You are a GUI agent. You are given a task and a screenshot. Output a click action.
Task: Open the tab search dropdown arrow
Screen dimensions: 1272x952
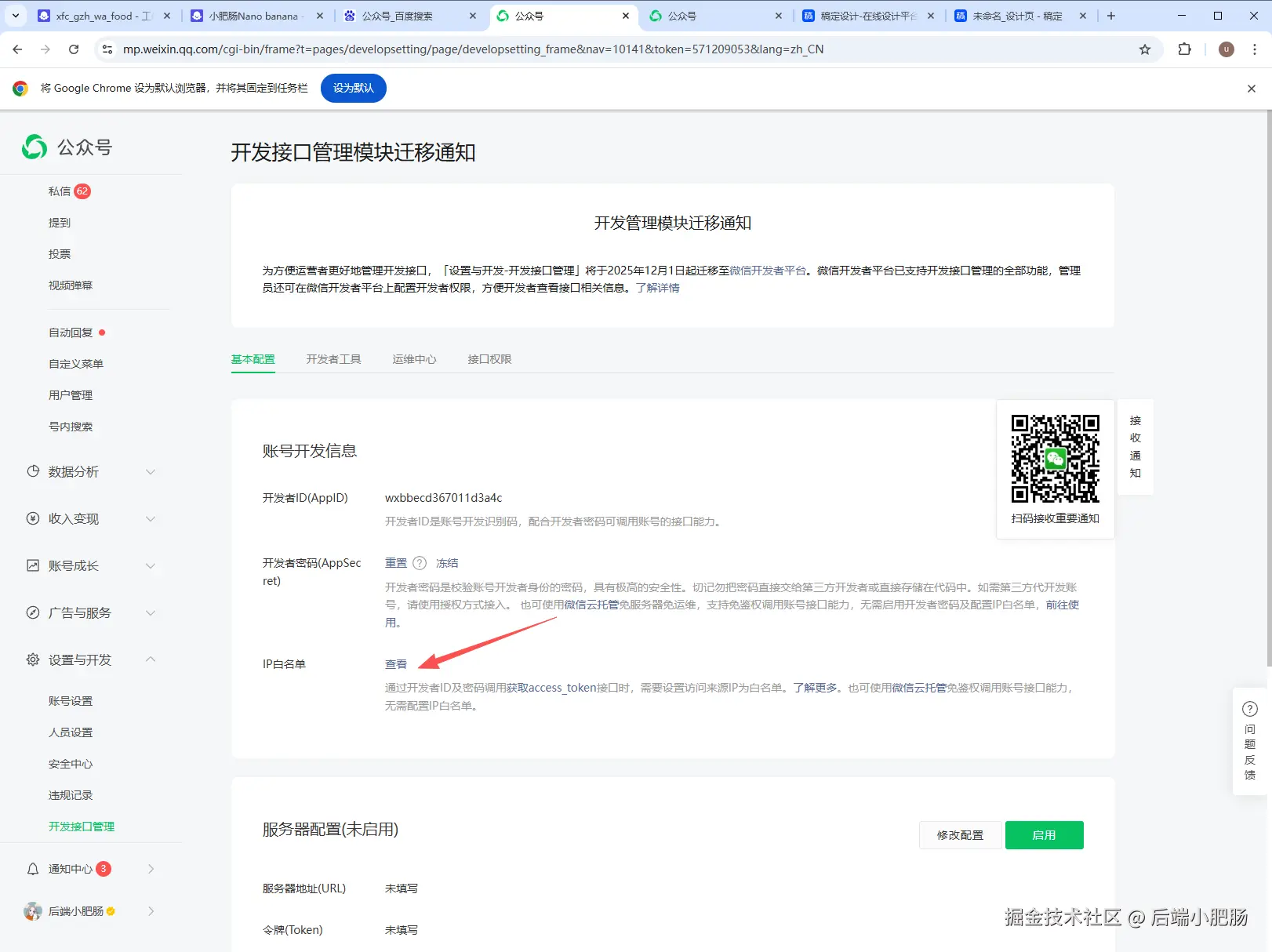(x=15, y=16)
